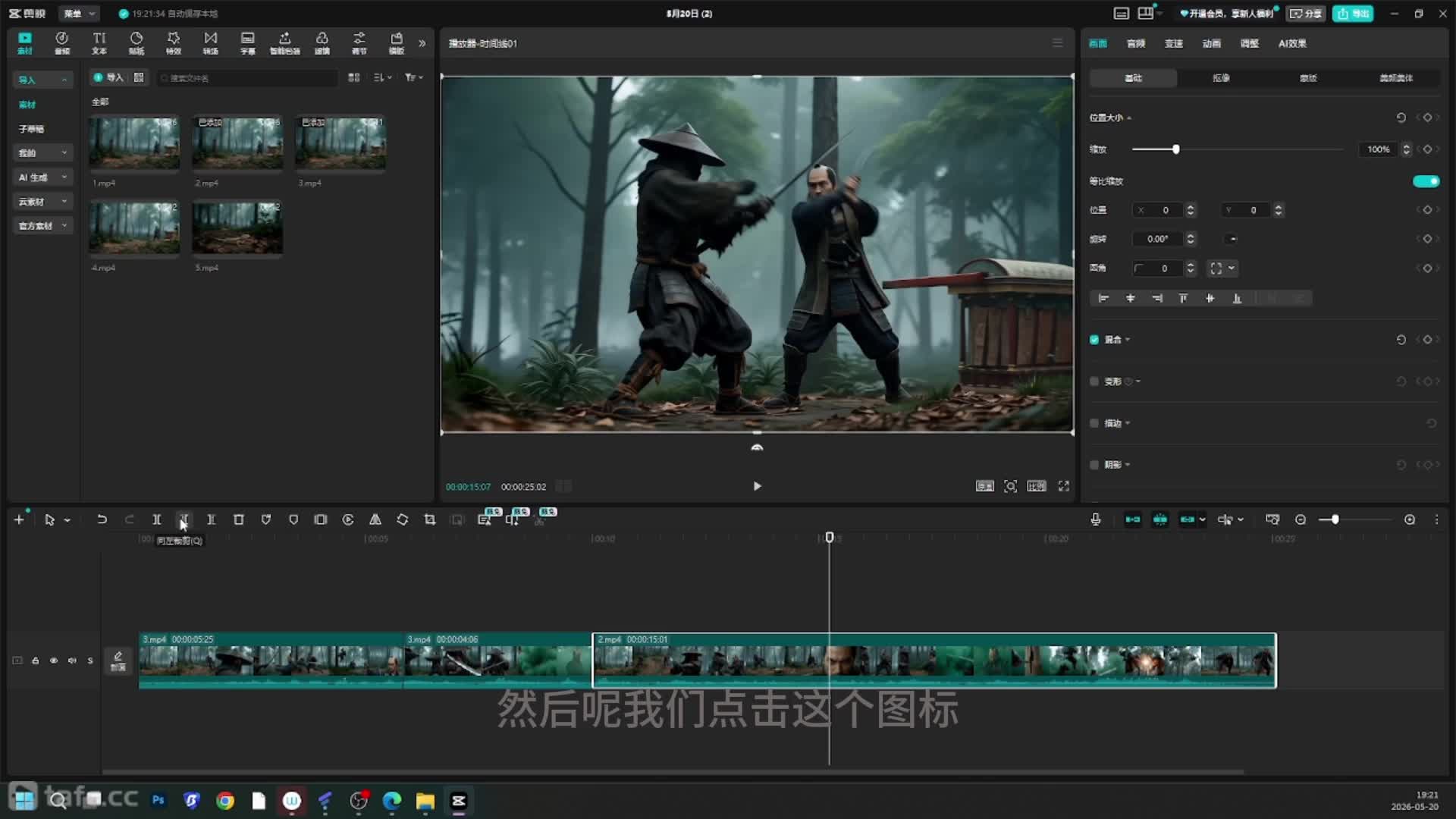Image resolution: width=1456 pixels, height=819 pixels.
Task: Select the 蒙版 mask sub-tab
Action: [1308, 78]
